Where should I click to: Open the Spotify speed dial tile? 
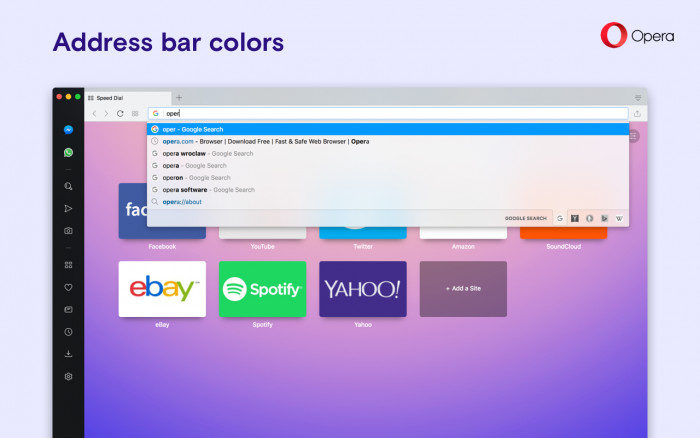(x=262, y=289)
